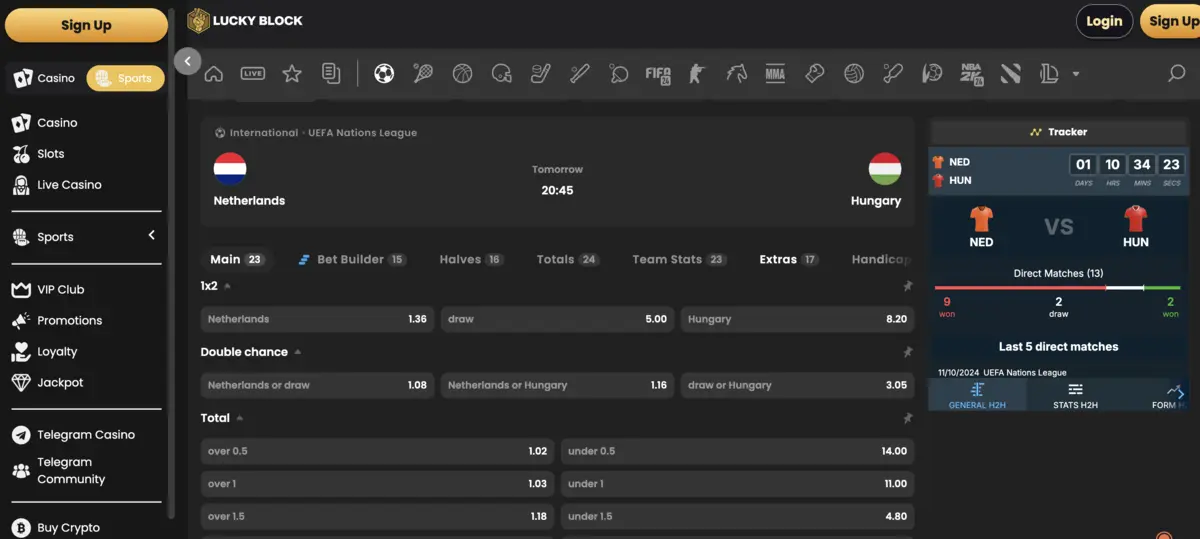Bet on over 1.5 at 1.18
The width and height of the screenshot is (1200, 539).
tap(377, 516)
